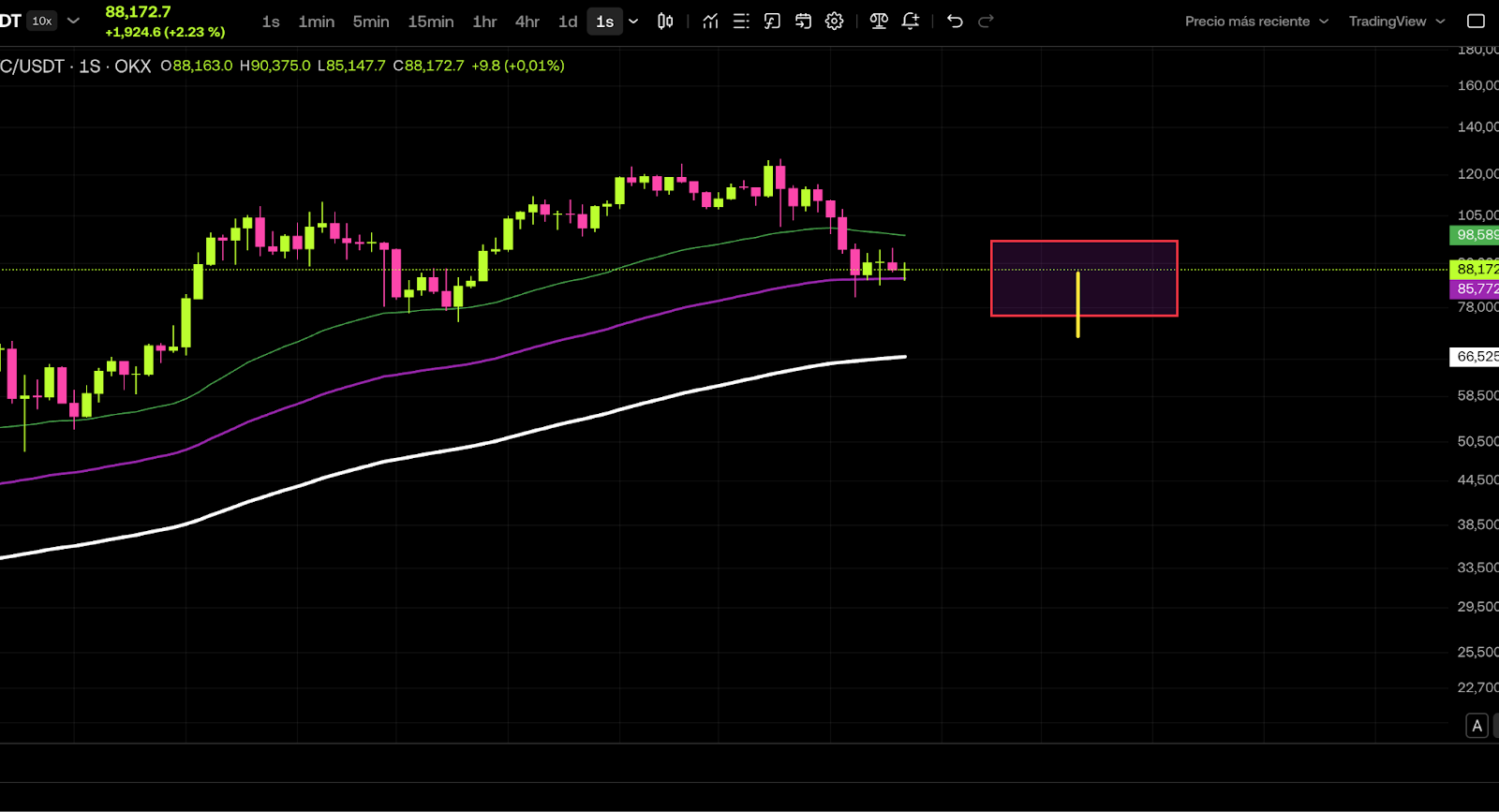Toggle fullscreen chart view icon
The width and height of the screenshot is (1499, 812).
[x=1476, y=21]
